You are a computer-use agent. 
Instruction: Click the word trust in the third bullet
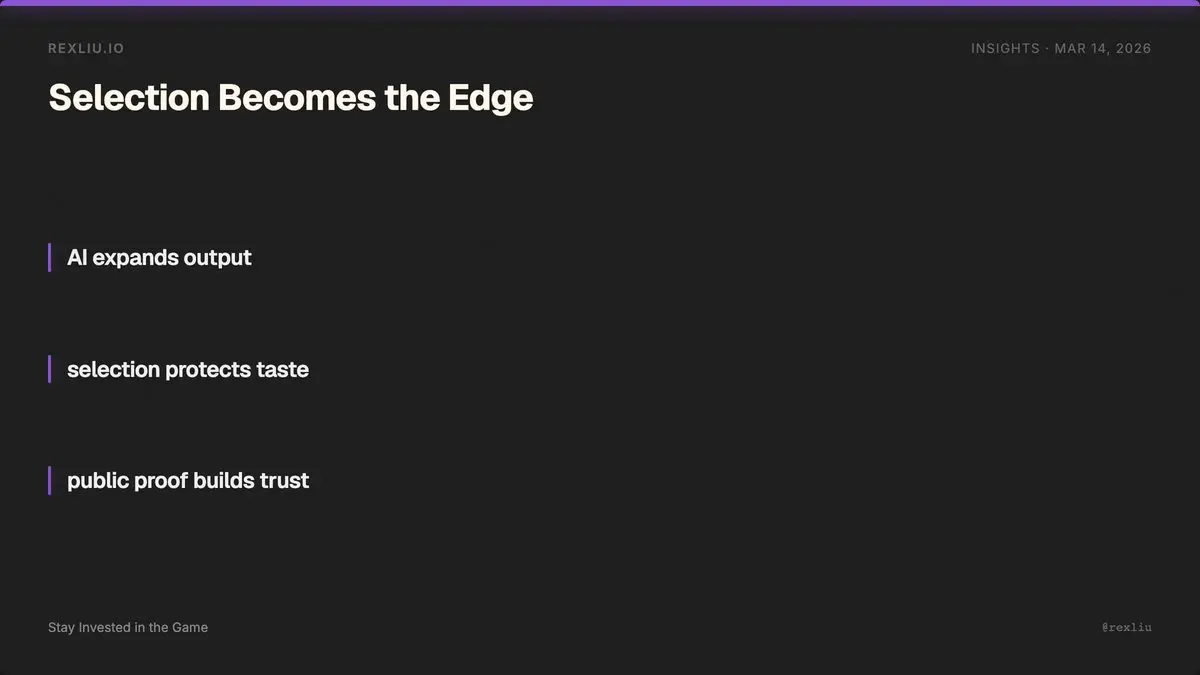point(285,481)
